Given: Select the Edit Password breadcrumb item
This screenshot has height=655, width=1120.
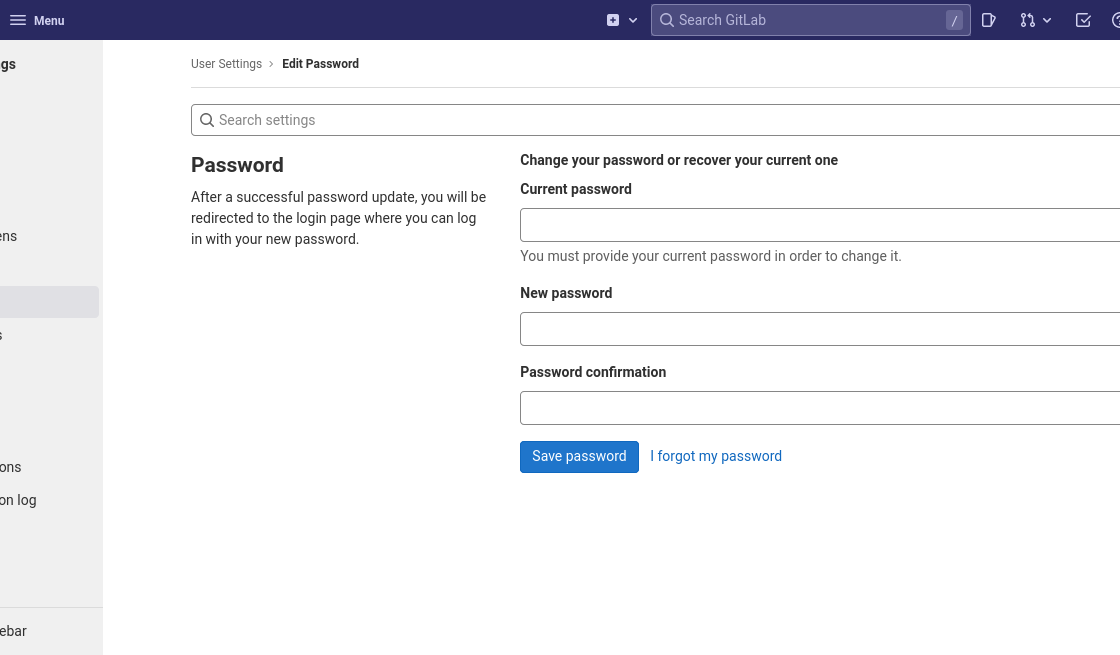Looking at the screenshot, I should [320, 63].
